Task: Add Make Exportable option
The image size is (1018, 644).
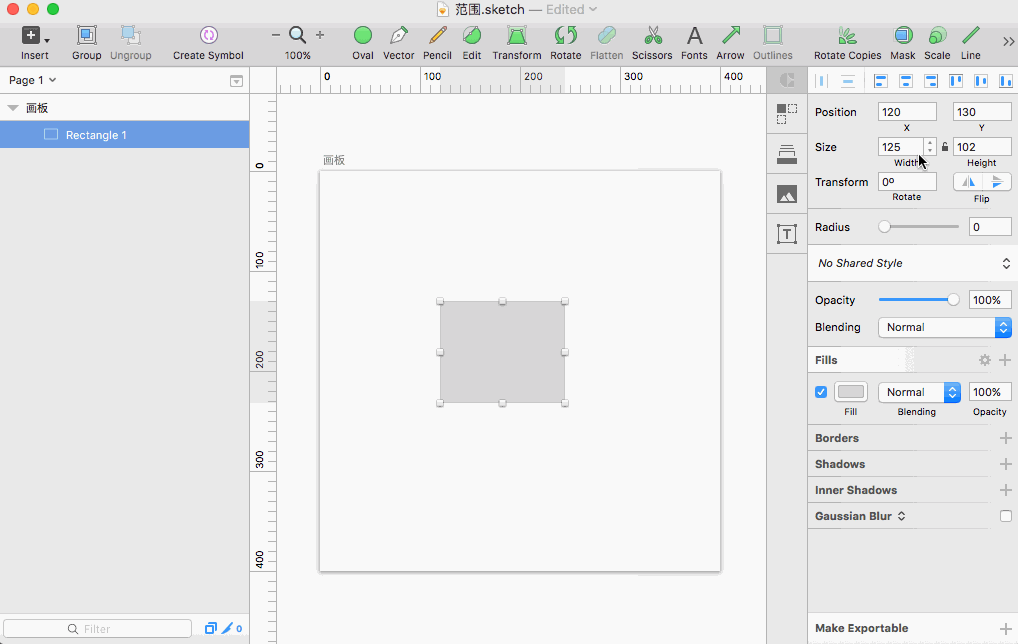Action: (1005, 628)
